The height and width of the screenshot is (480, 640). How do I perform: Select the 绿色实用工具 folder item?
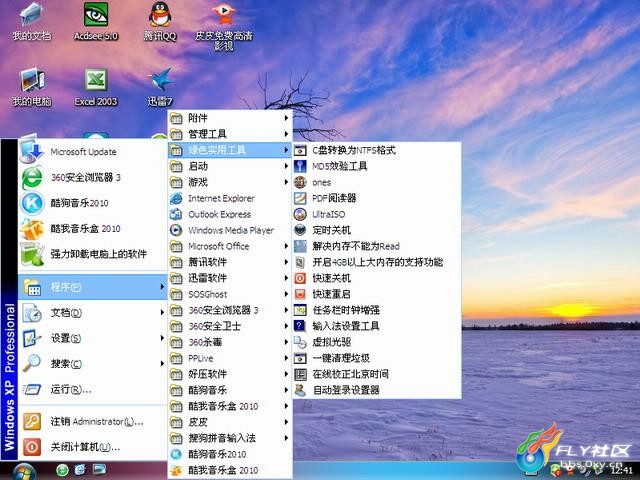tap(230, 150)
